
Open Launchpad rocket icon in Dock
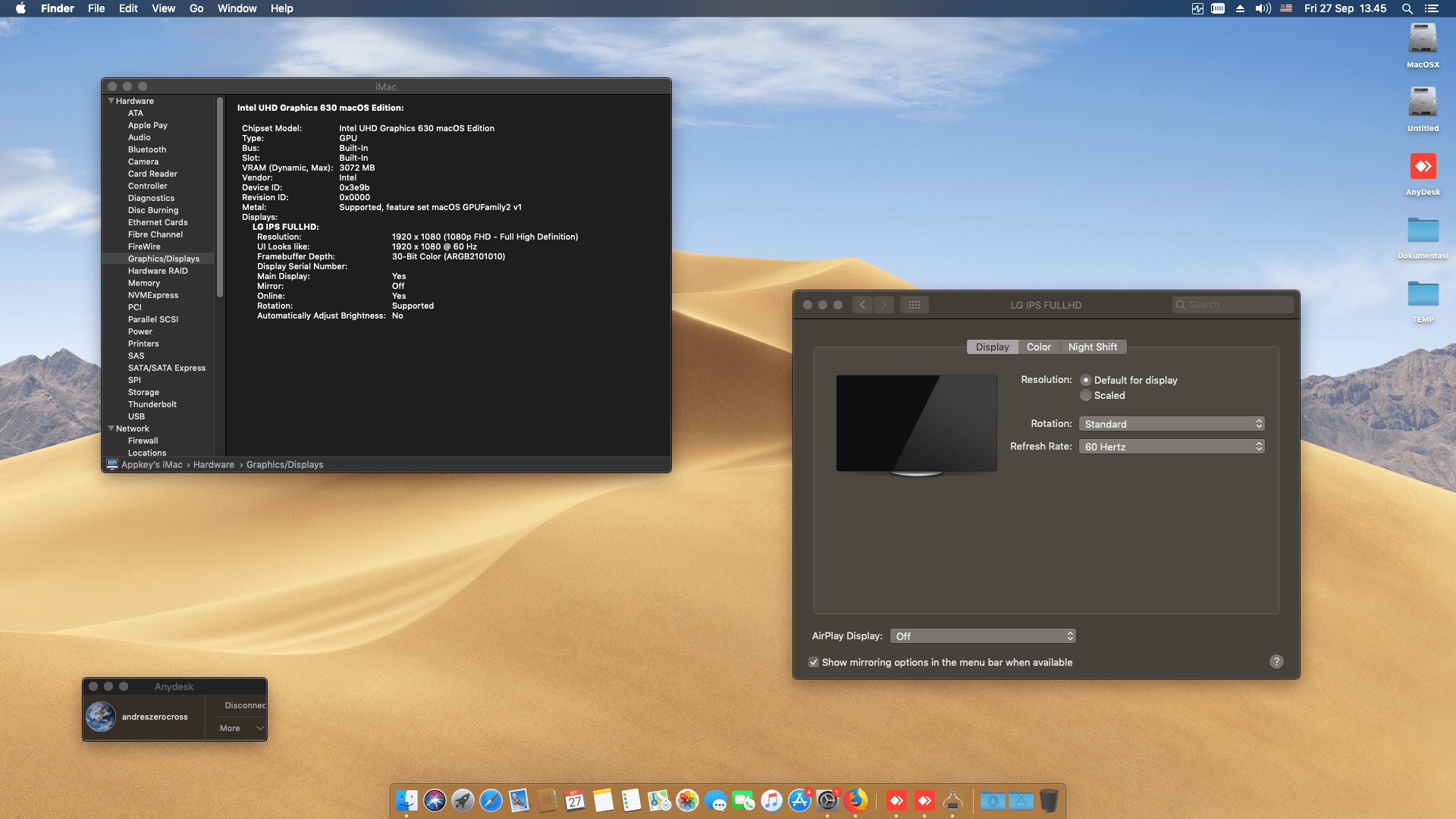pos(463,800)
